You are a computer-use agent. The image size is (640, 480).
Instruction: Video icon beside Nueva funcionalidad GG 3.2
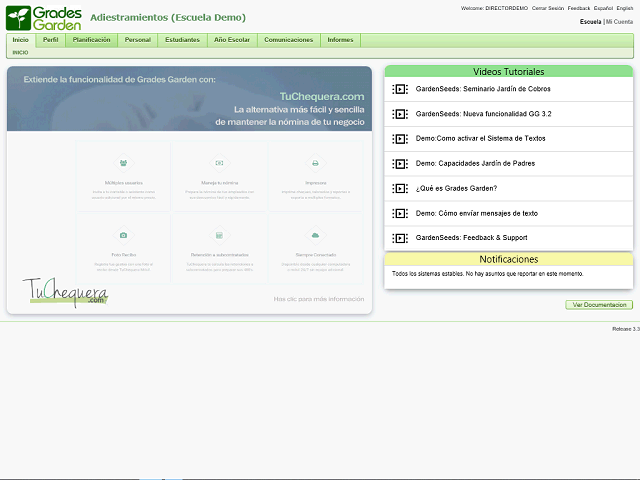tap(400, 114)
